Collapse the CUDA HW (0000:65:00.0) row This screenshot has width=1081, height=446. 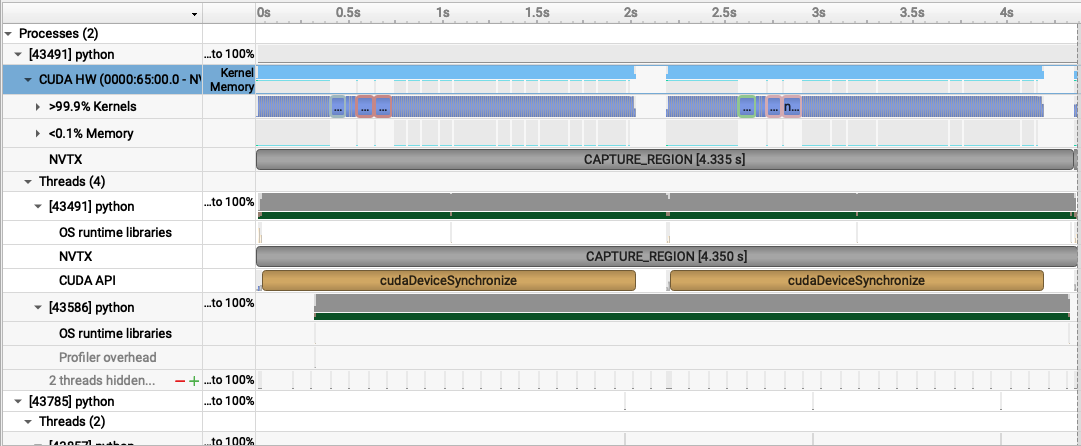[x=28, y=80]
